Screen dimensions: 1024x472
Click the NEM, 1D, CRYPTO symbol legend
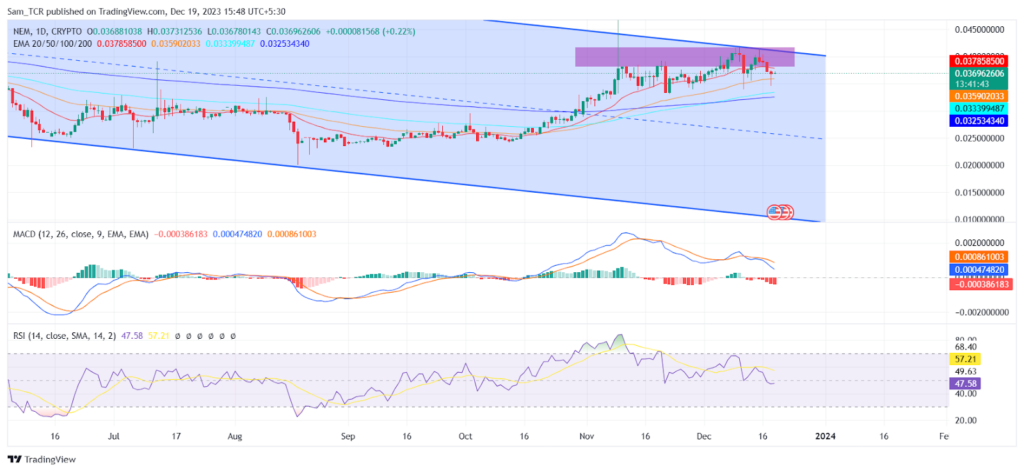point(49,31)
